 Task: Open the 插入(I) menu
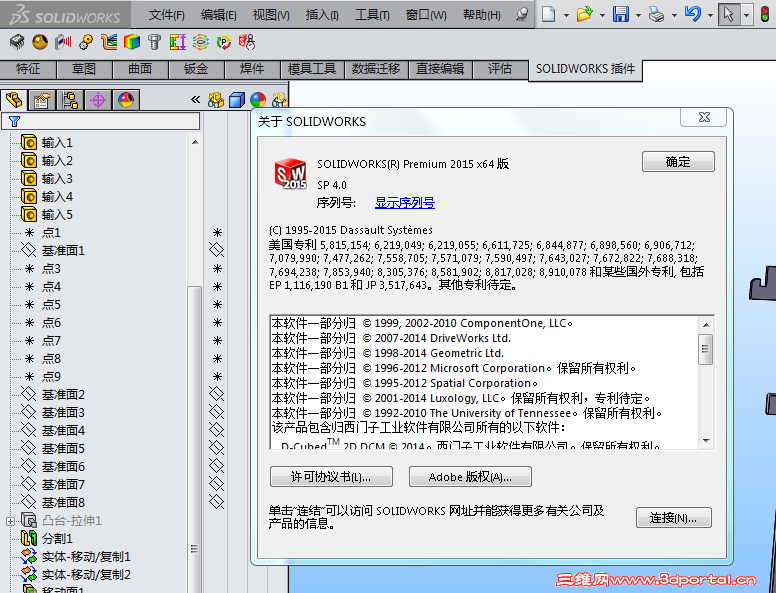click(x=322, y=15)
